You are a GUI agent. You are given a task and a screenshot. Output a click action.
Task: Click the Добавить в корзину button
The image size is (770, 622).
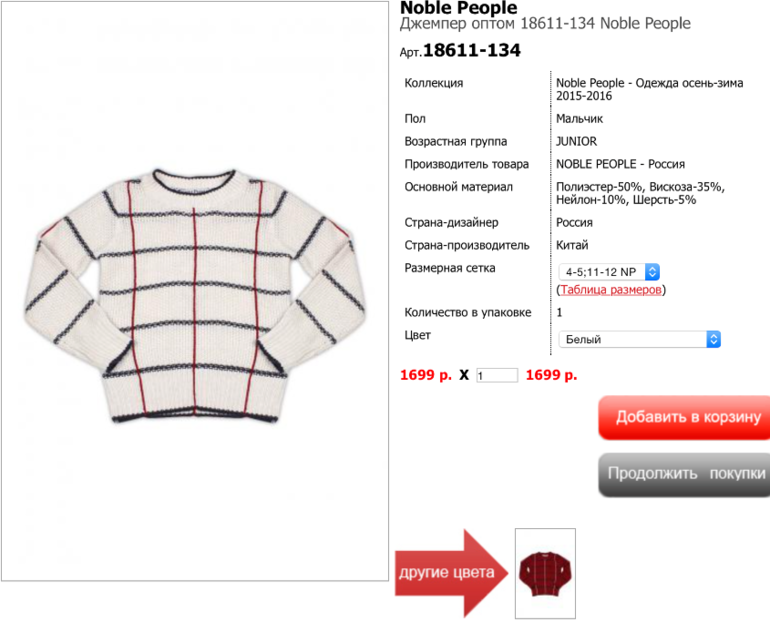(684, 417)
